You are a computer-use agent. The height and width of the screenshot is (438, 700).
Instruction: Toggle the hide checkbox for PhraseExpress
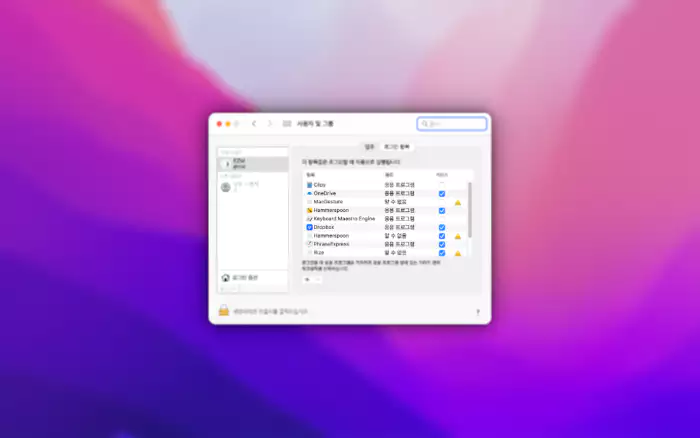pyautogui.click(x=442, y=245)
